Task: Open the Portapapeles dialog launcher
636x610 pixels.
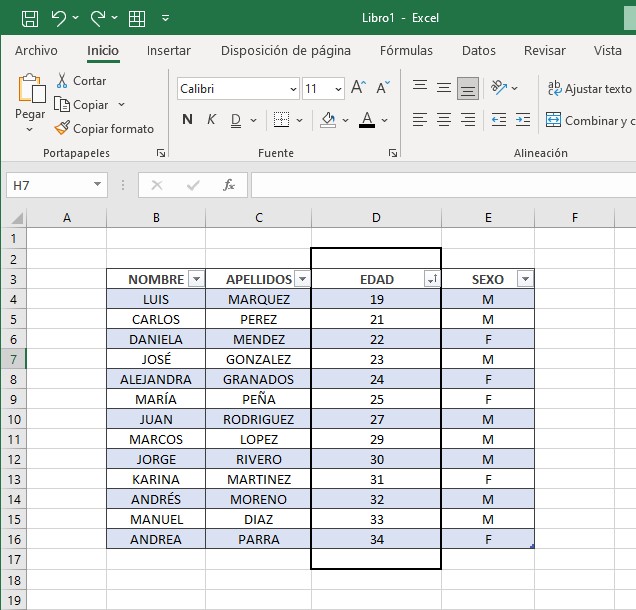Action: point(161,153)
